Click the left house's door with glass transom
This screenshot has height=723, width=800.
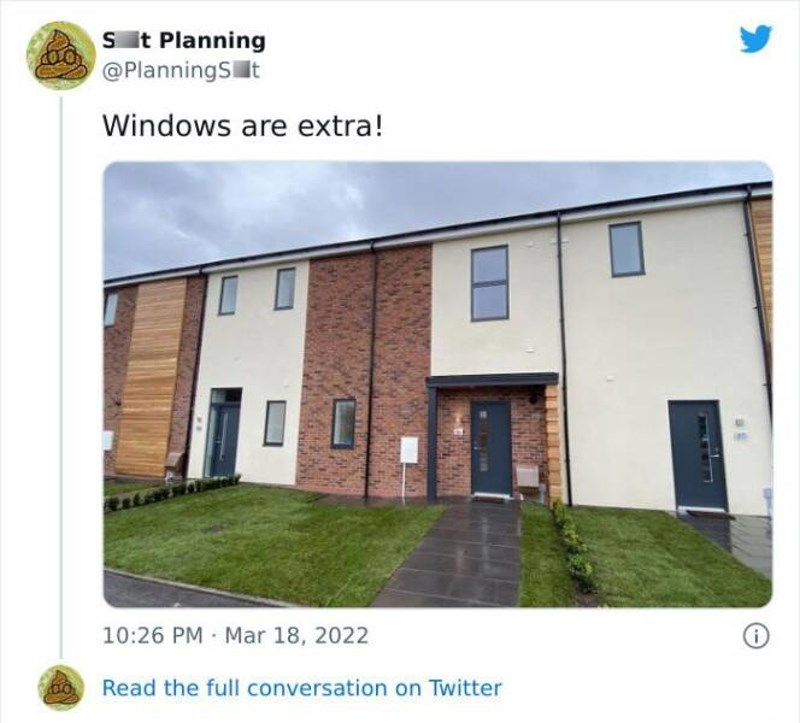(224, 432)
